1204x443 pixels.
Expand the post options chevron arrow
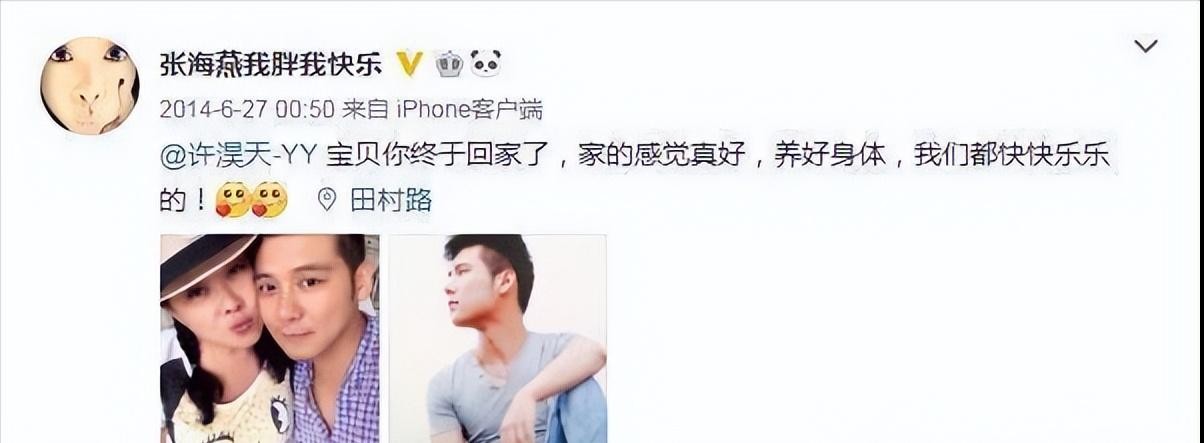1145,46
